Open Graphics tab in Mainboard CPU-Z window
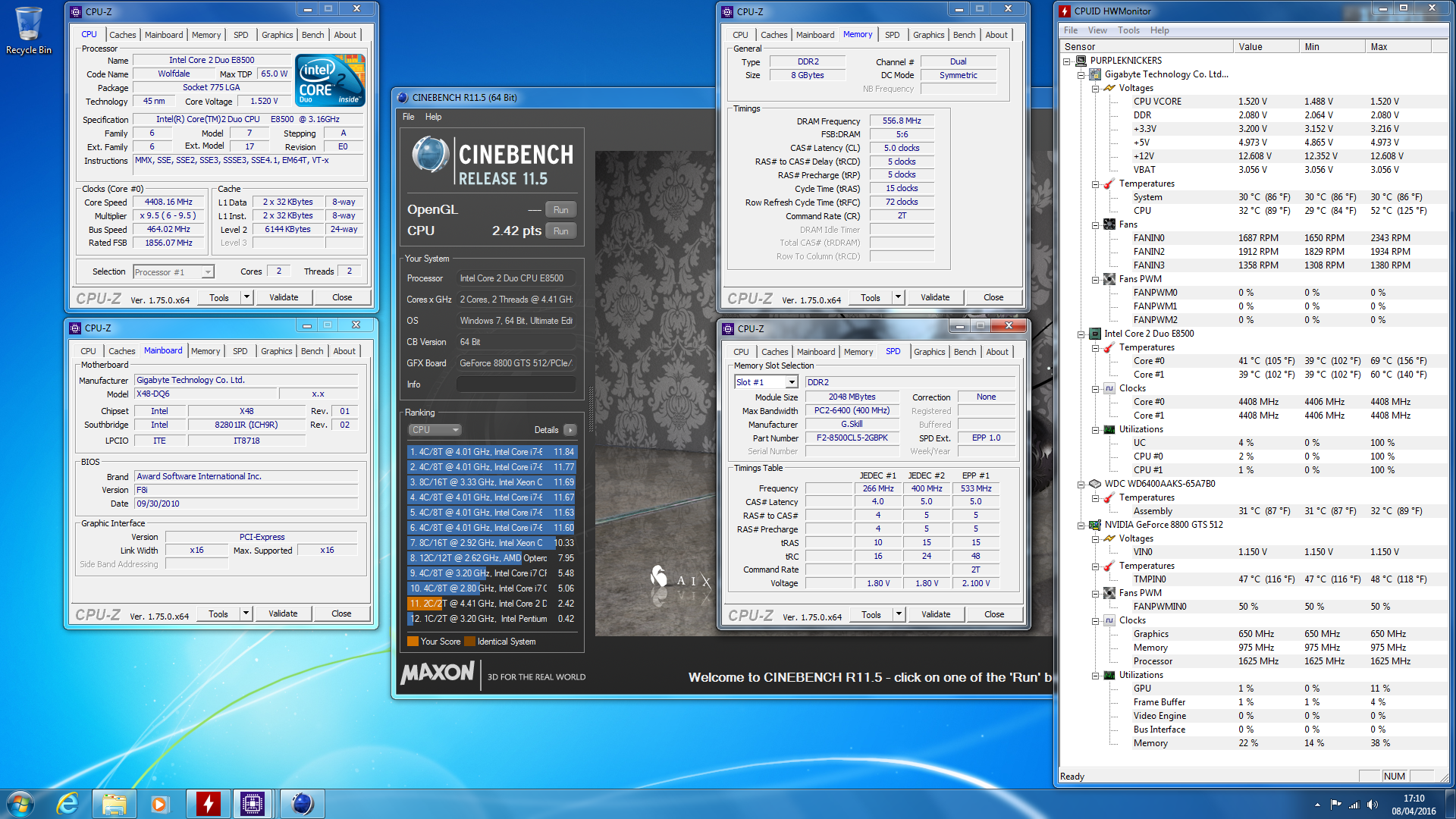 [276, 351]
